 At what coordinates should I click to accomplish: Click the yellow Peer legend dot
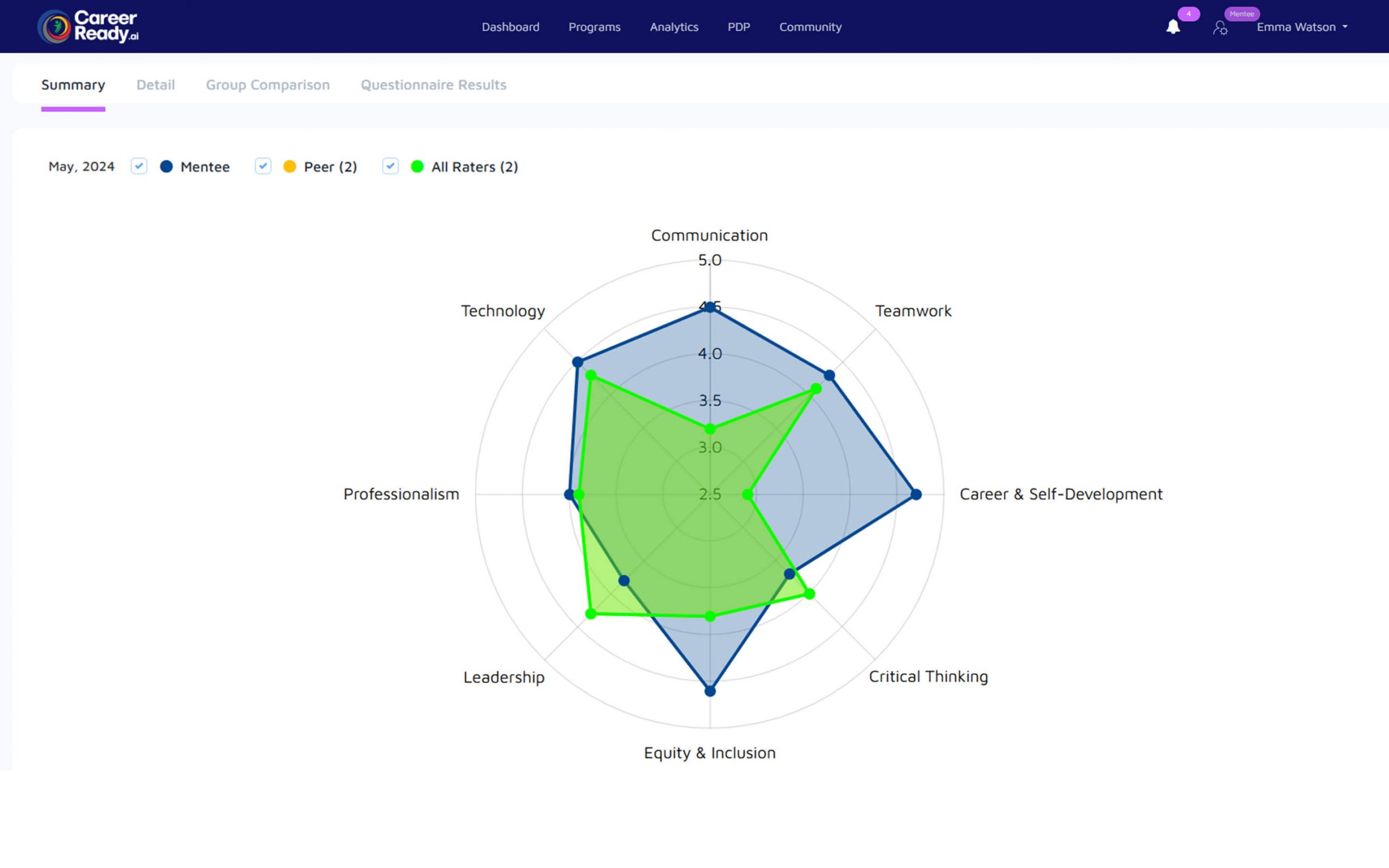coord(291,167)
